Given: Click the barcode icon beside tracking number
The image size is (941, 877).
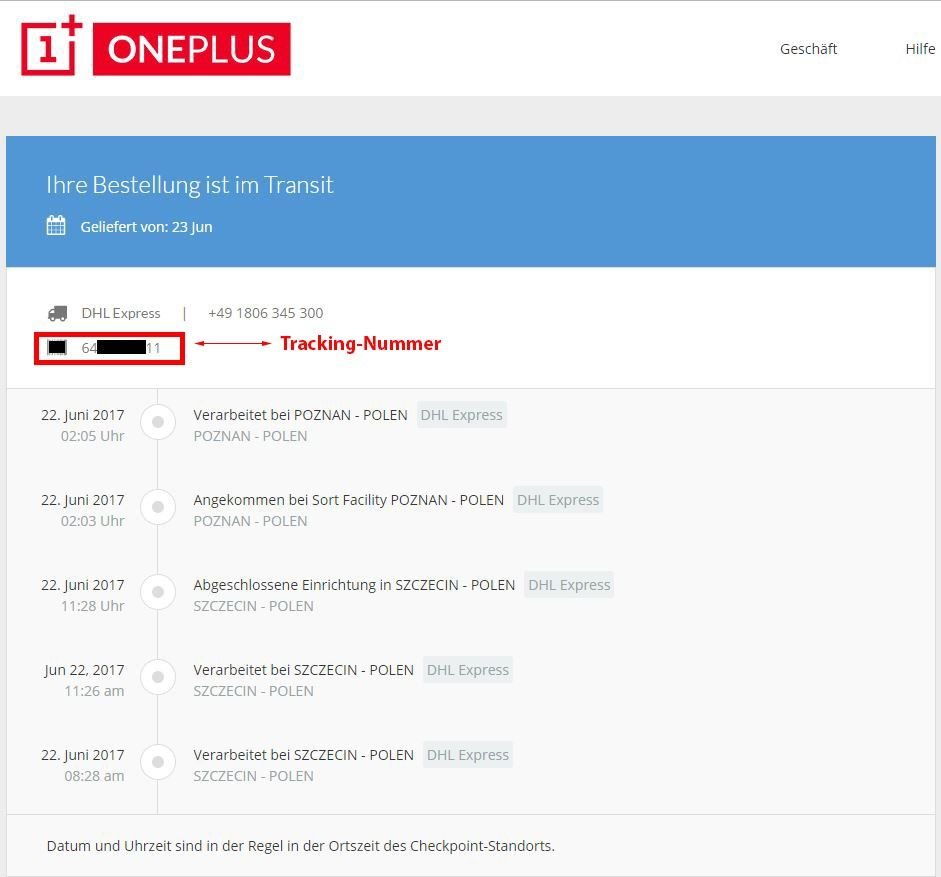Looking at the screenshot, I should point(57,348).
